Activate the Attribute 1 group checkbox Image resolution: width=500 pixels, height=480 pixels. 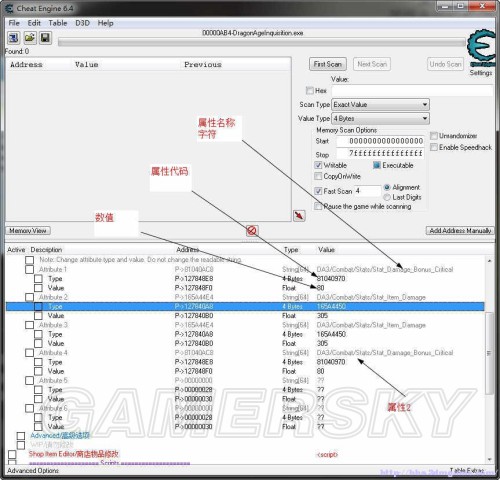[x=29, y=269]
